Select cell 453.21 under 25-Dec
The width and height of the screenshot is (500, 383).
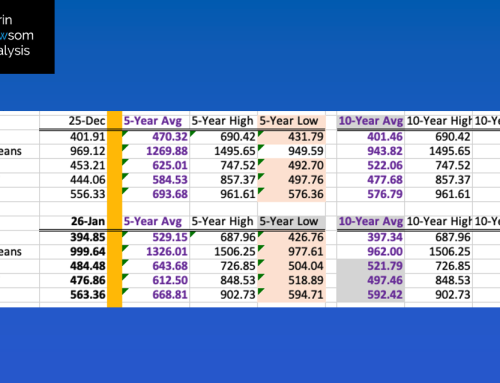click(73, 165)
